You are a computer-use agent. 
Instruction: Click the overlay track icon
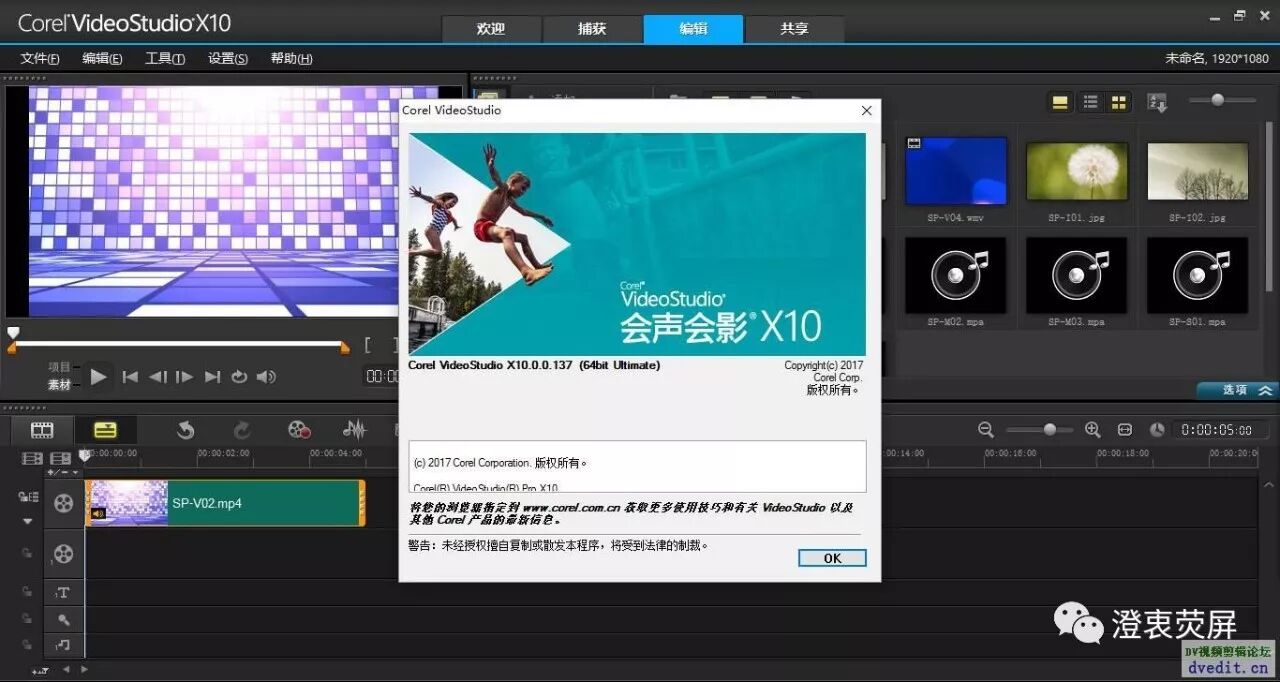[x=64, y=553]
